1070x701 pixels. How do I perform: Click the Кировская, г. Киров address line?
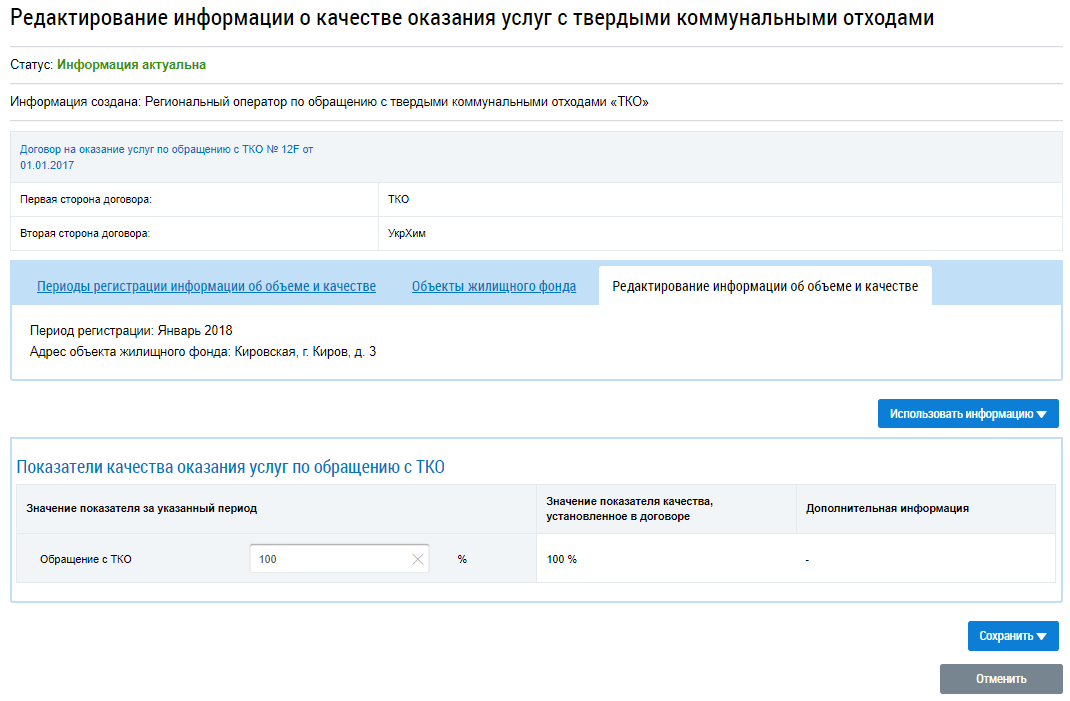pyautogui.click(x=203, y=352)
